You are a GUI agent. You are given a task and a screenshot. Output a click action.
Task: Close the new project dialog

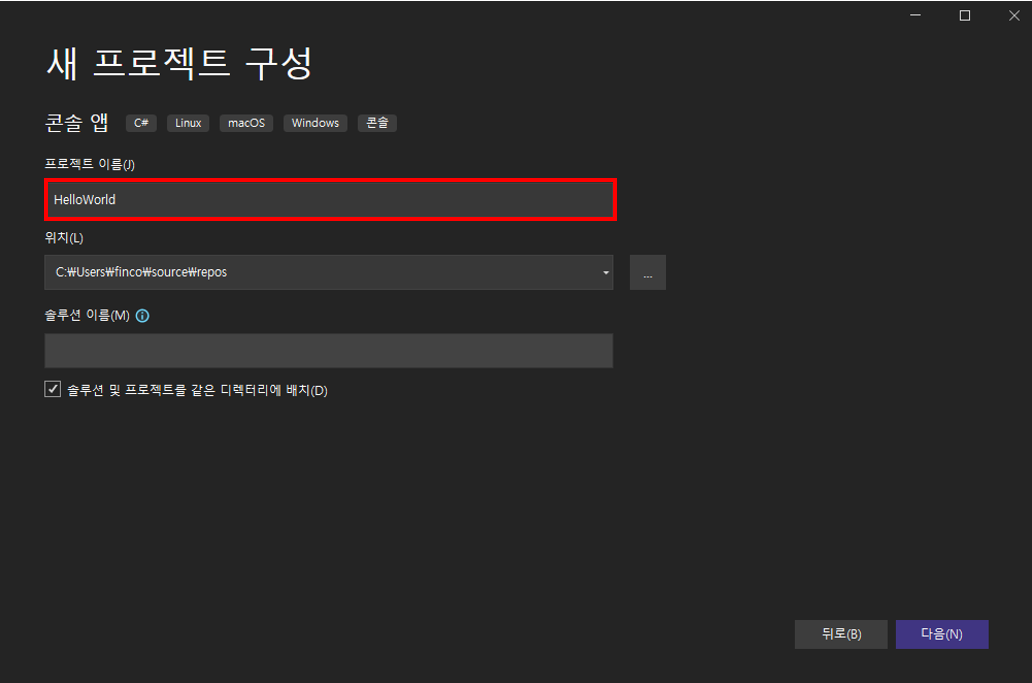(x=1014, y=15)
